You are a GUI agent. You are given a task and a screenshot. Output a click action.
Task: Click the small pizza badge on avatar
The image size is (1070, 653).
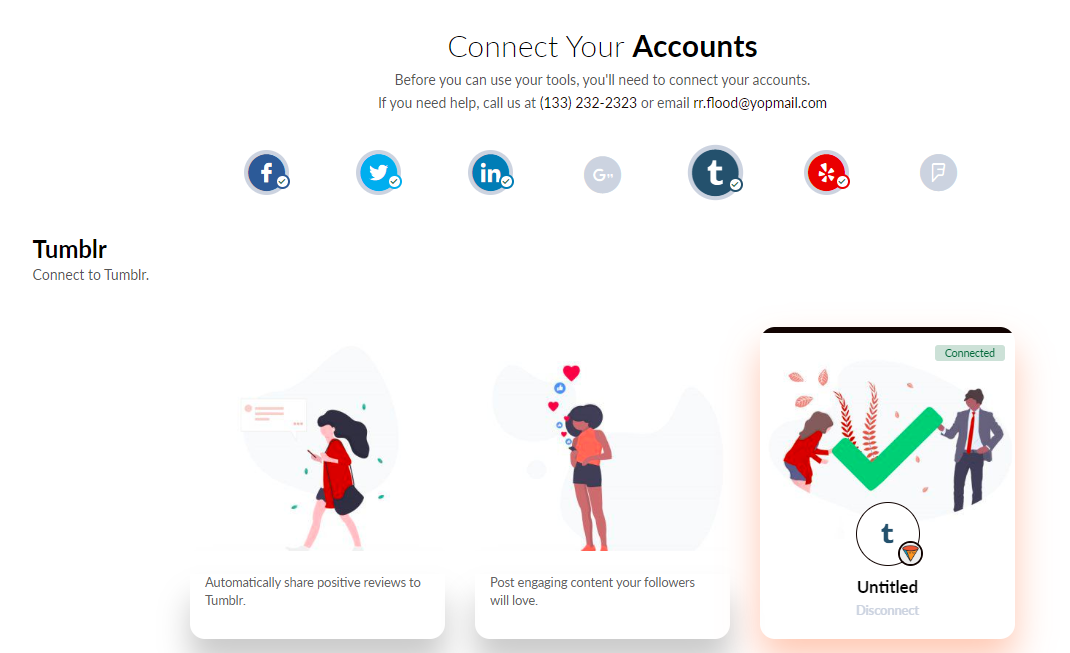click(x=910, y=553)
